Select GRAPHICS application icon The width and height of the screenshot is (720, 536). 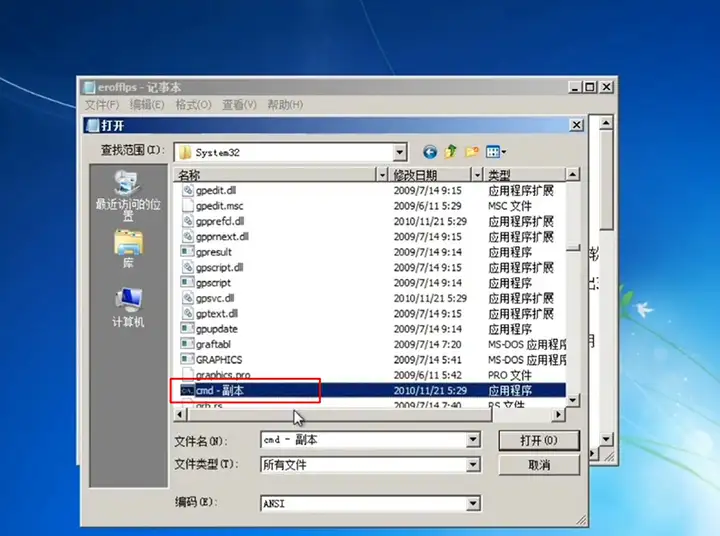[187, 360]
